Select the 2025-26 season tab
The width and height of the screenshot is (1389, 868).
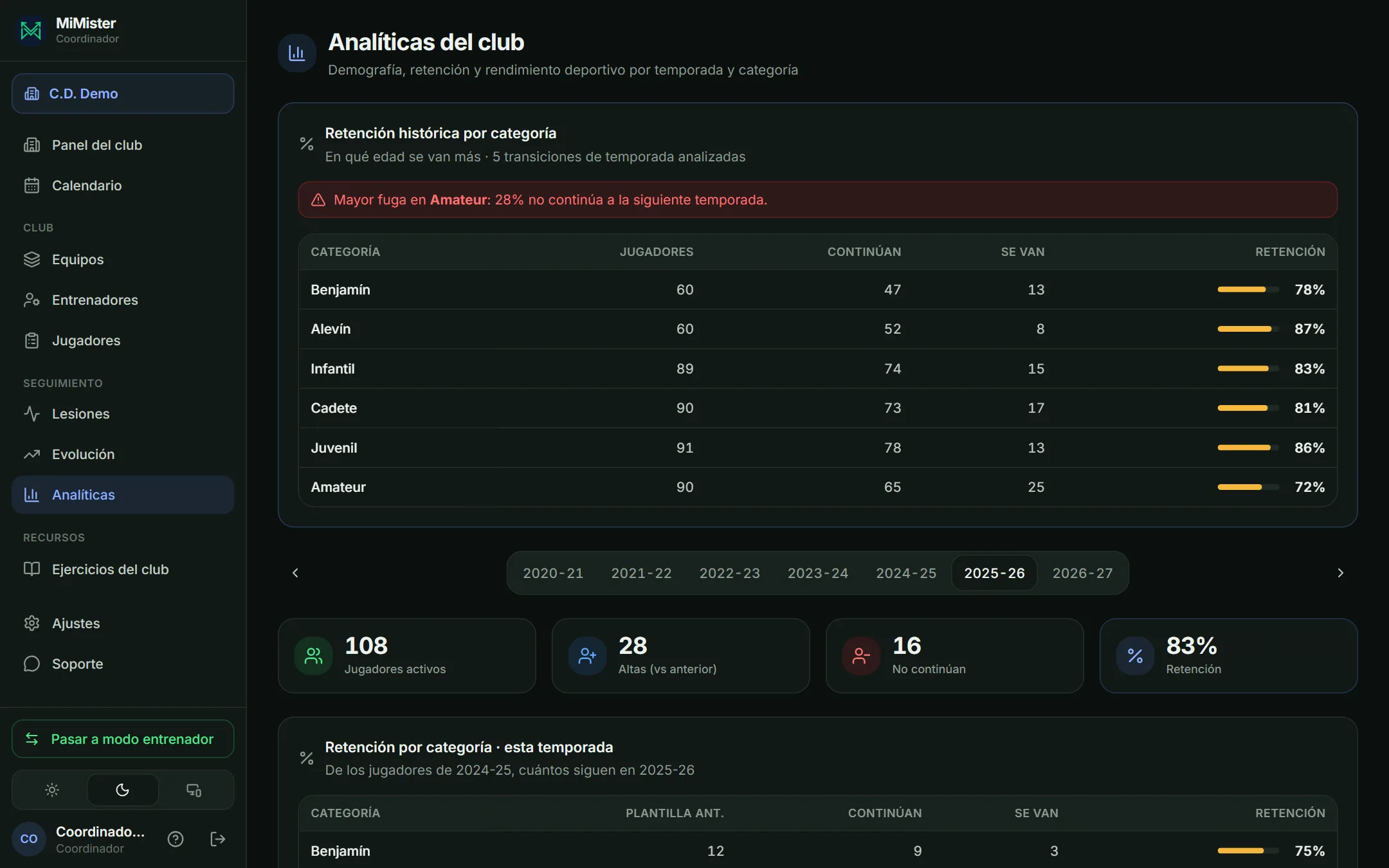994,573
